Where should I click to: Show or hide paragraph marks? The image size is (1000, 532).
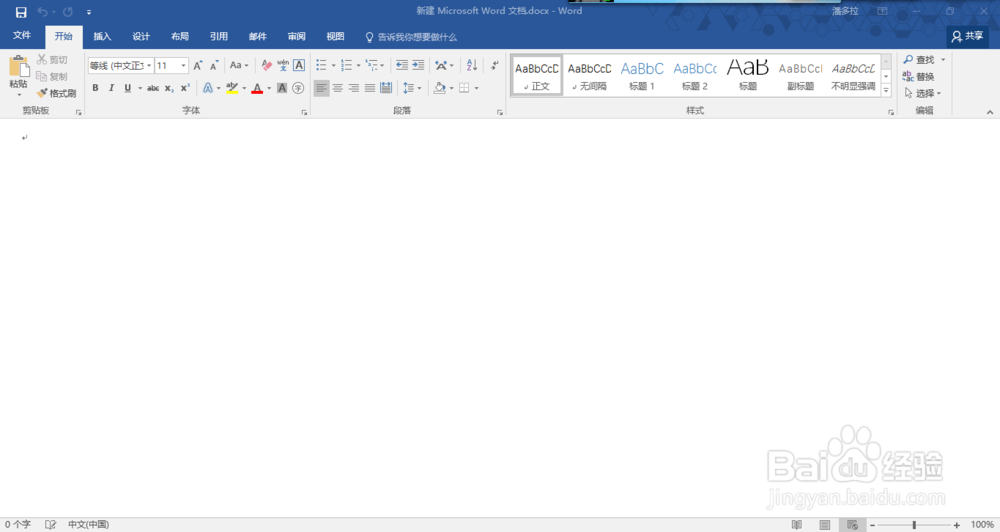[x=495, y=65]
